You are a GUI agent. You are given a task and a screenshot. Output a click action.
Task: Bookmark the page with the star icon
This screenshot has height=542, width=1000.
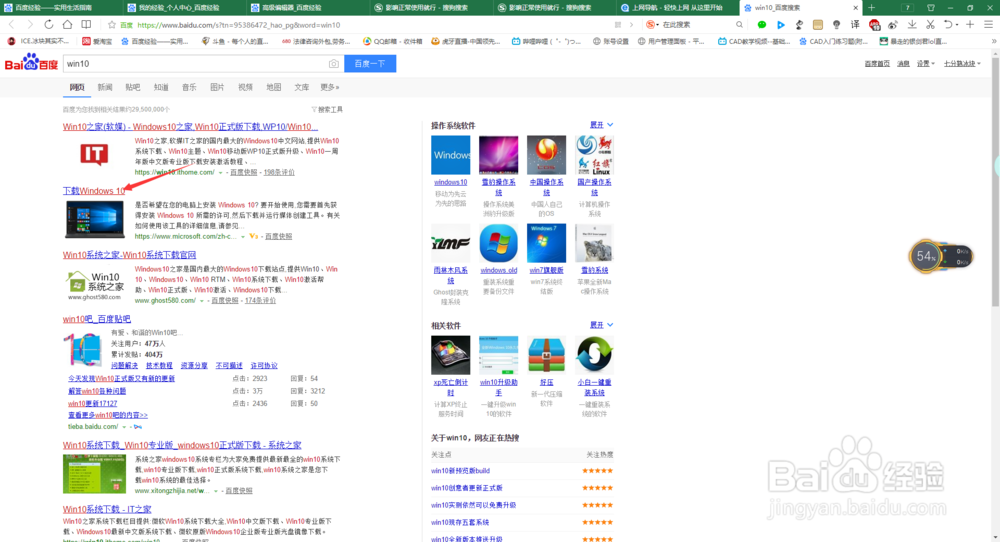click(x=112, y=25)
